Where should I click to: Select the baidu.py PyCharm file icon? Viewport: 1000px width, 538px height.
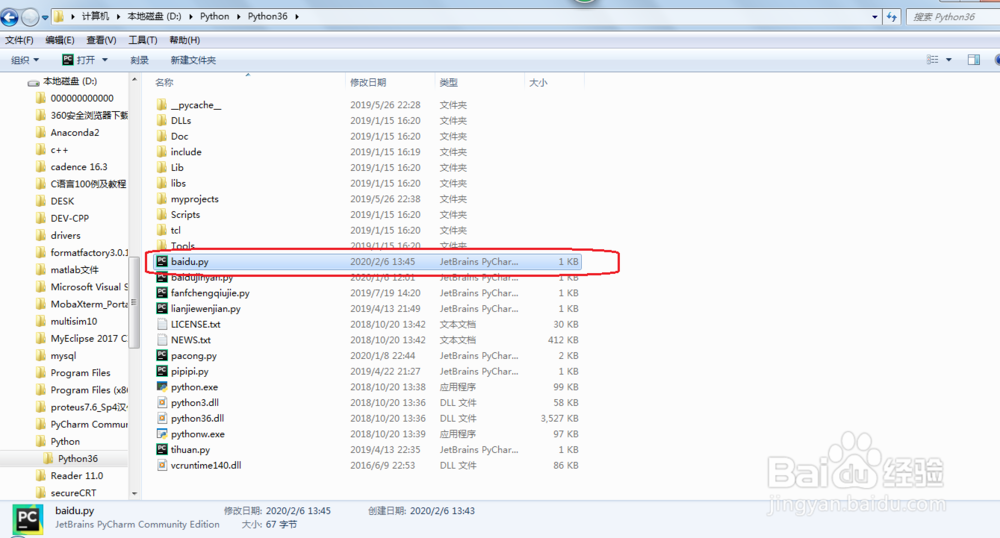162,261
